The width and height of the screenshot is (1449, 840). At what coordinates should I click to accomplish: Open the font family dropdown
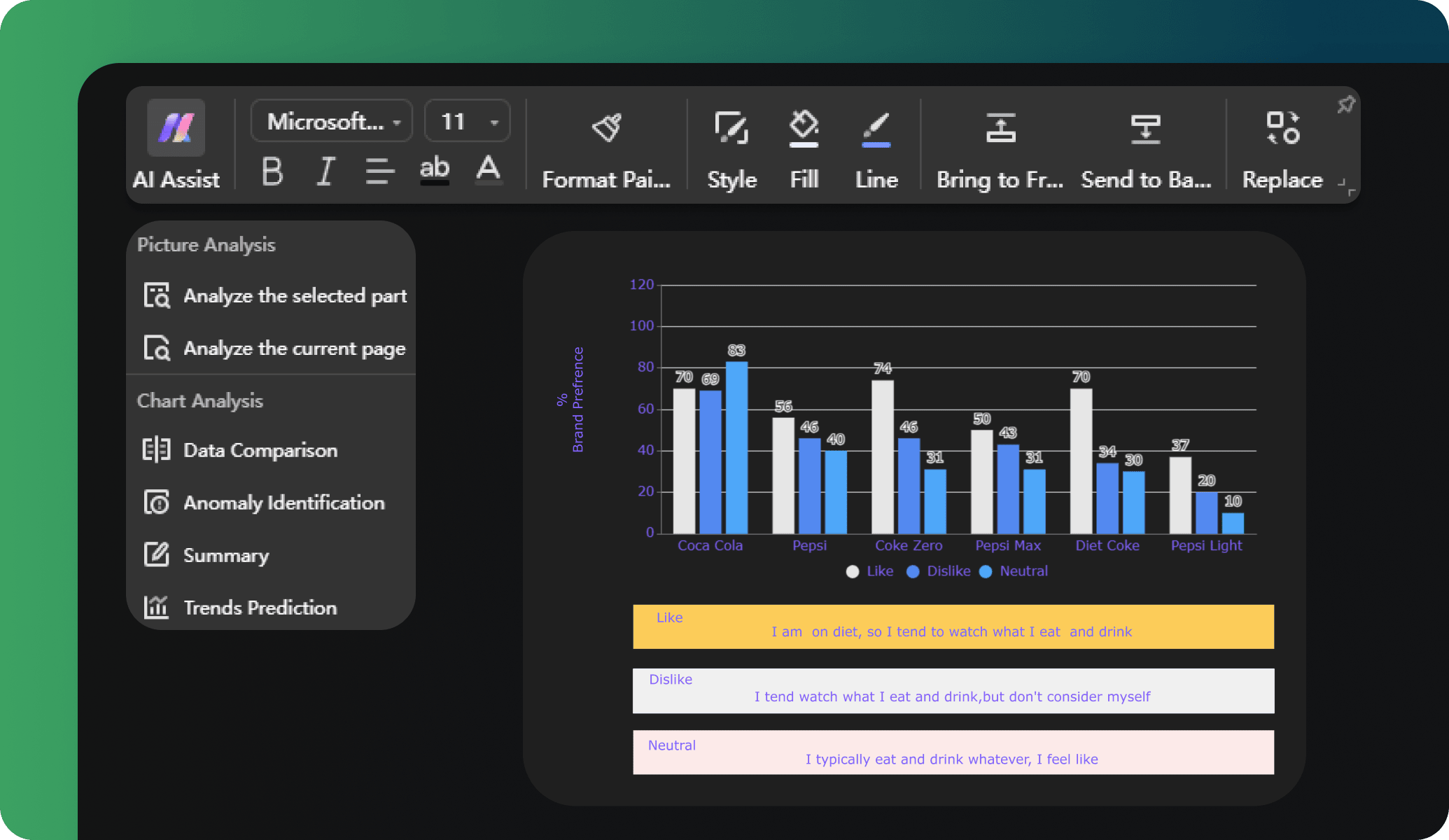(x=332, y=122)
